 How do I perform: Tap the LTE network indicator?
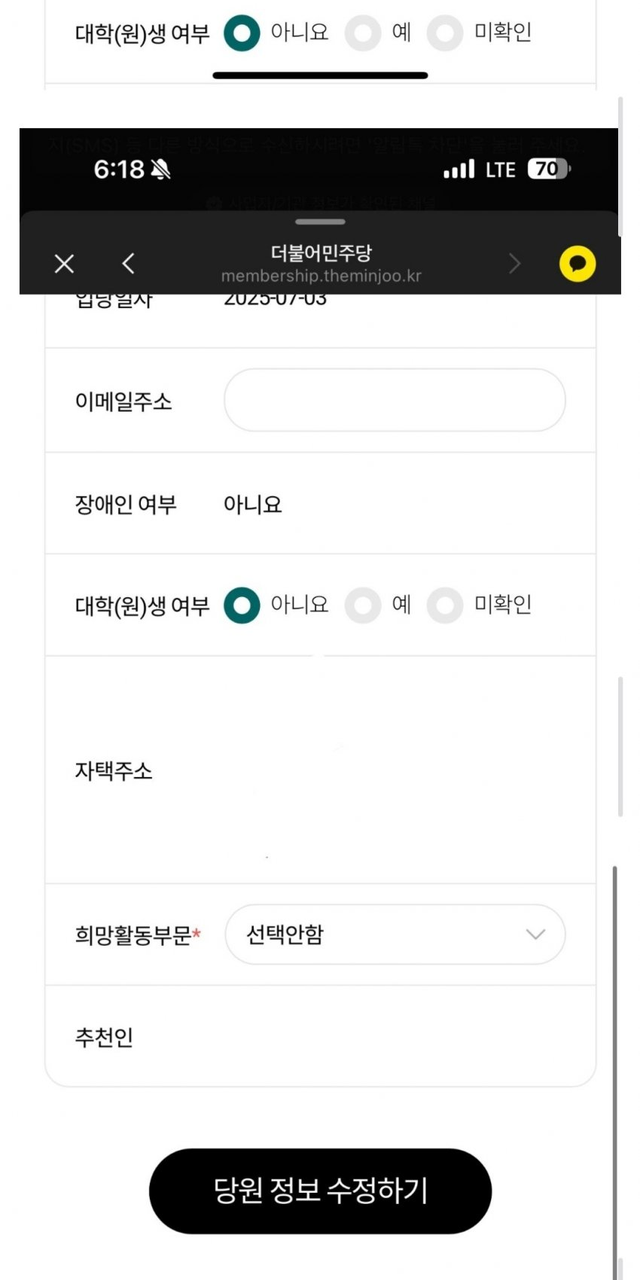pos(500,170)
